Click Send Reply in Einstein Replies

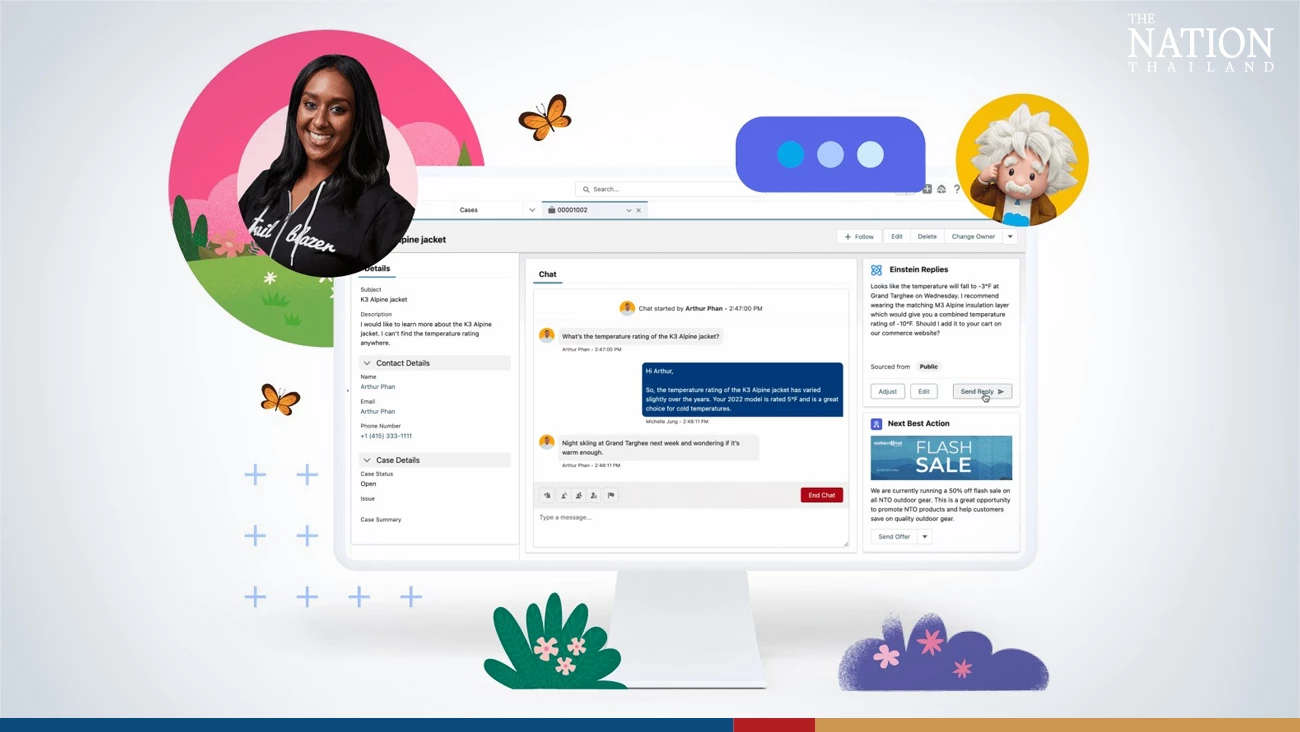981,391
